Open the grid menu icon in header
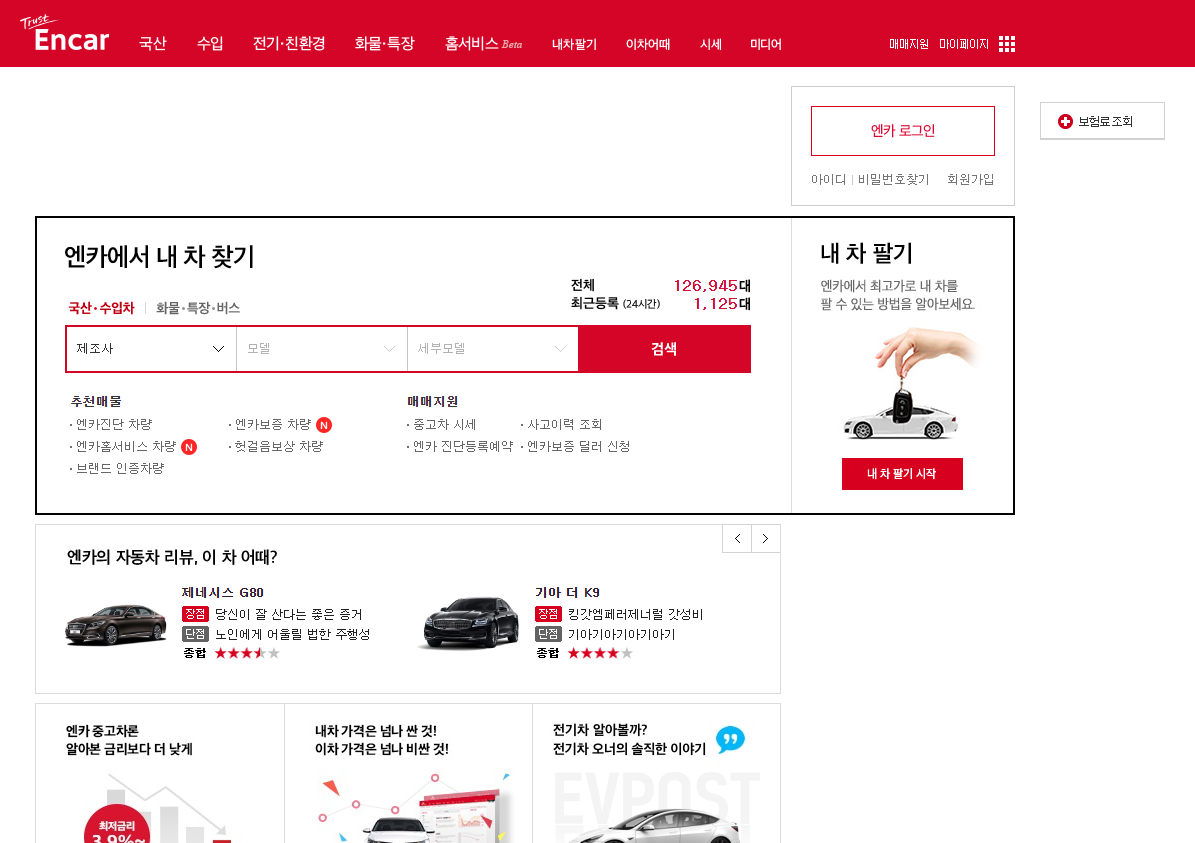This screenshot has width=1195, height=843. click(1007, 44)
